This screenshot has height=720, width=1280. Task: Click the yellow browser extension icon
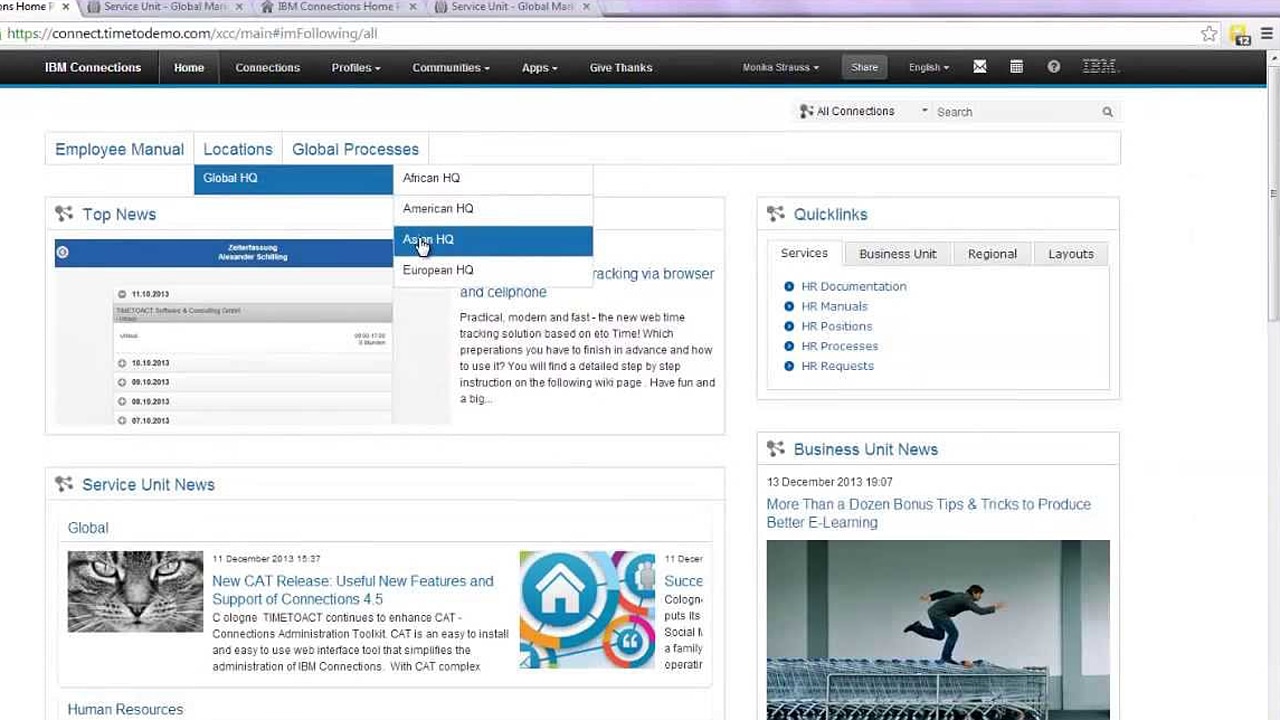pos(1240,35)
